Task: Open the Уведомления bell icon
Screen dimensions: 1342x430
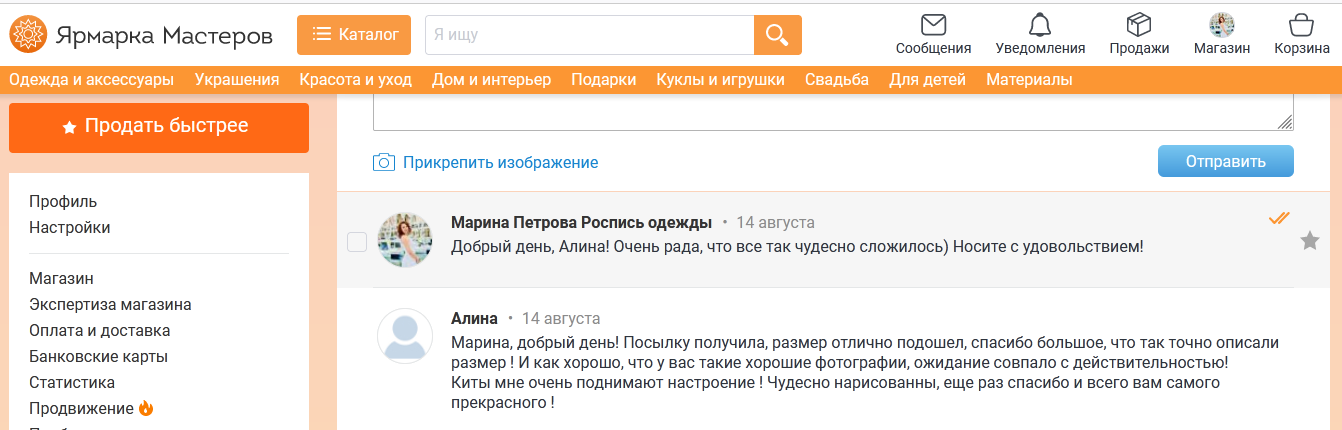Action: click(x=1040, y=24)
